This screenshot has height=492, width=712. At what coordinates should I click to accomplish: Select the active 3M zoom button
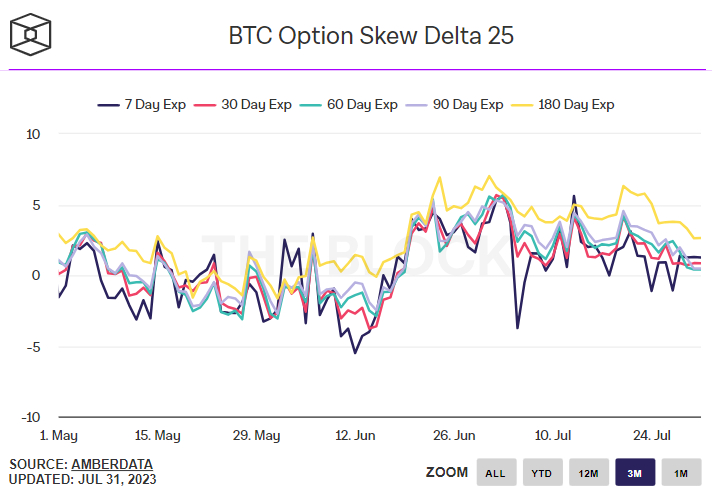635,472
